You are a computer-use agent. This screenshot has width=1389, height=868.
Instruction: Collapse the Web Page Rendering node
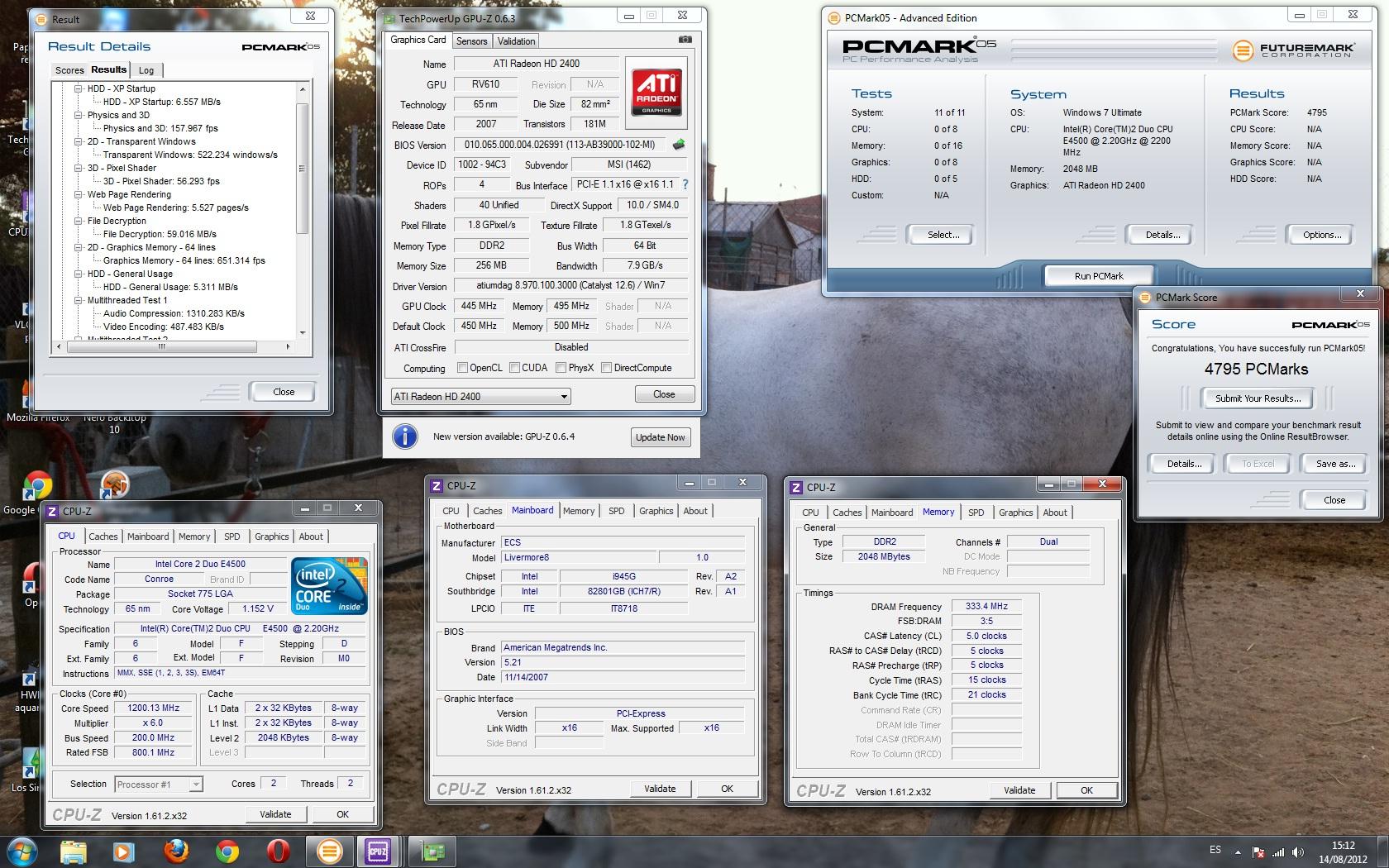[79, 194]
